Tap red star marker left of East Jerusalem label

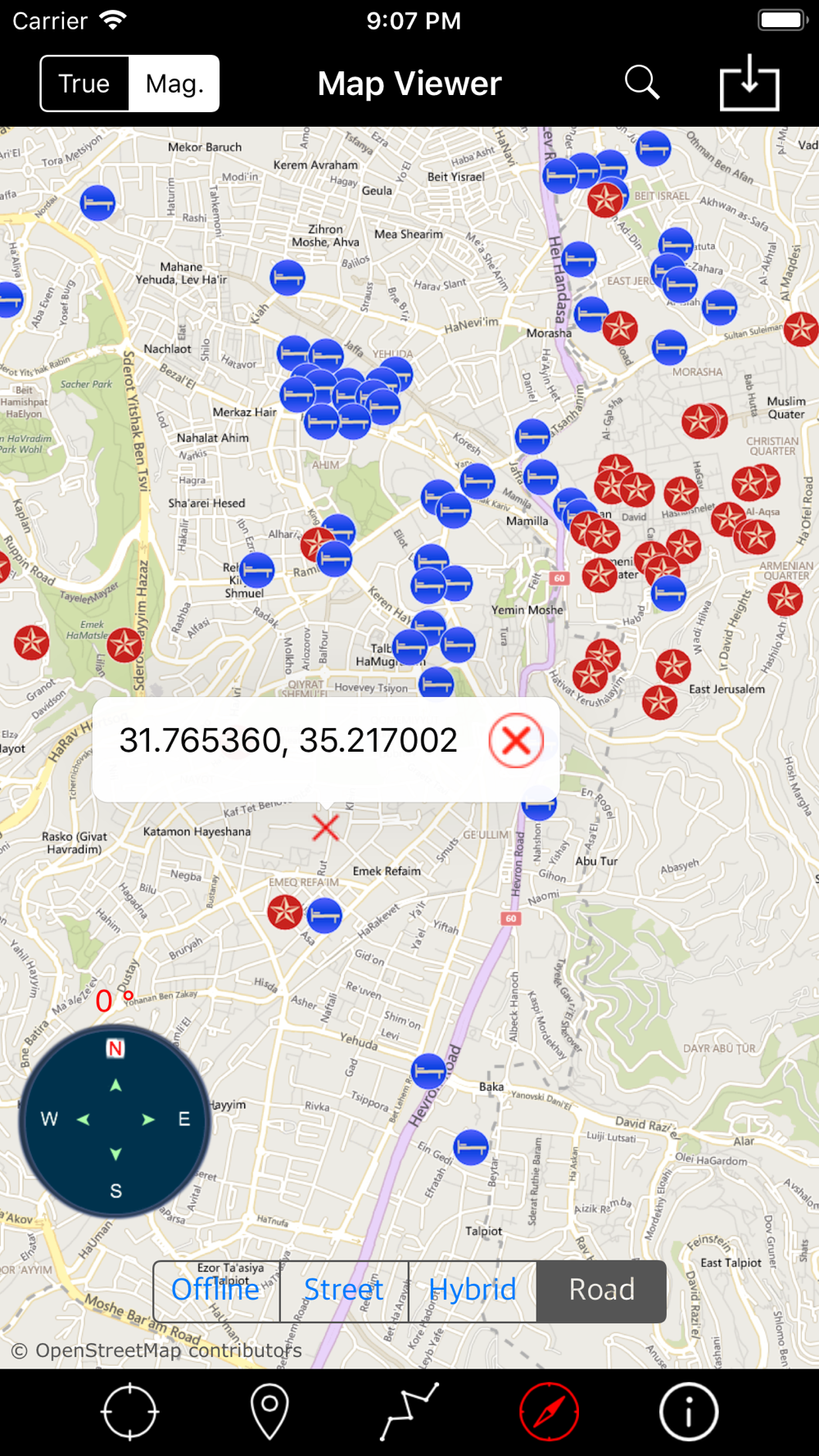660,702
